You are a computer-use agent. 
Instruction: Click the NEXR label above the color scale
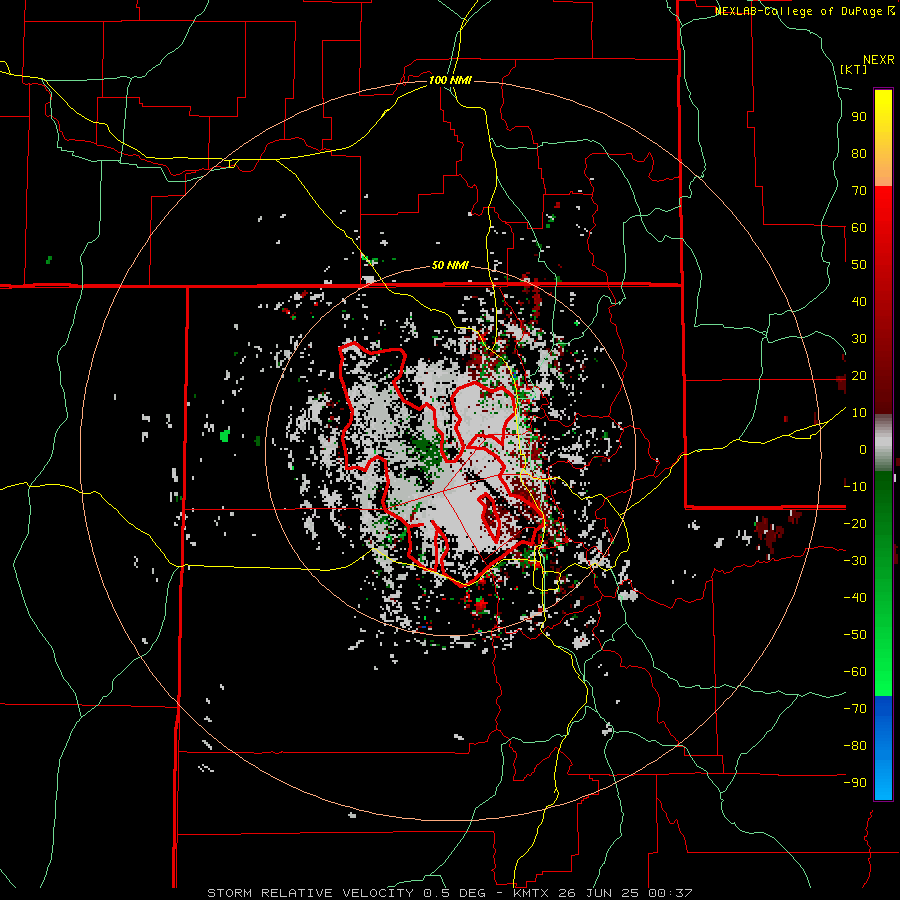(x=879, y=60)
